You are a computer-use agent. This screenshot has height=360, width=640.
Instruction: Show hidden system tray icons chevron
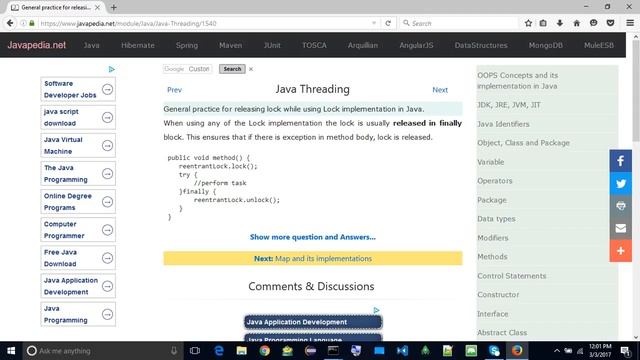[557, 351]
